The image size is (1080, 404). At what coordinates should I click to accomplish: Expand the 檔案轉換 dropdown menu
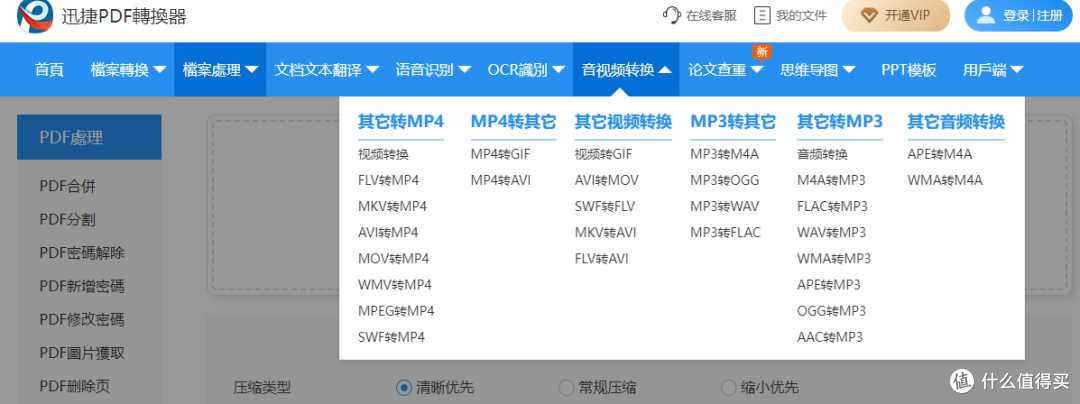[128, 70]
